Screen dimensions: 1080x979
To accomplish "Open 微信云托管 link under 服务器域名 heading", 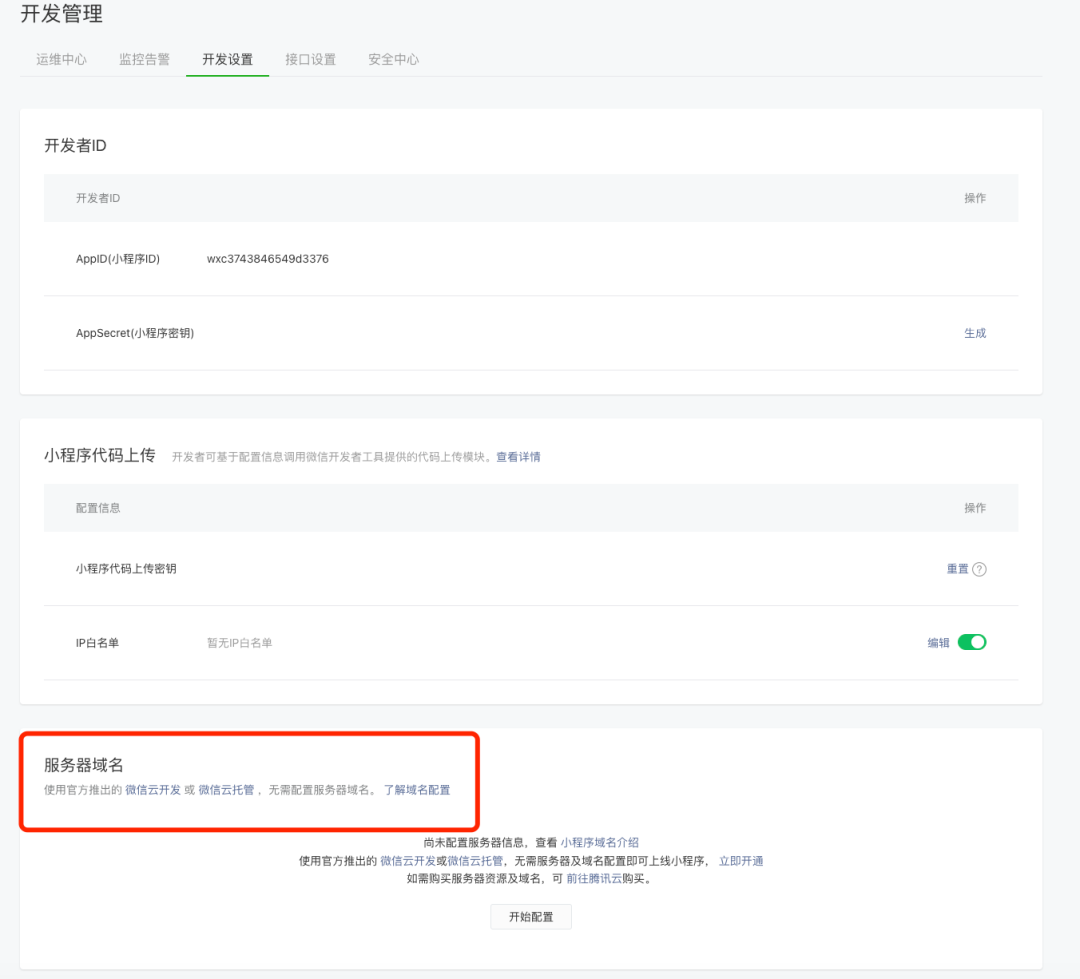I will (226, 790).
